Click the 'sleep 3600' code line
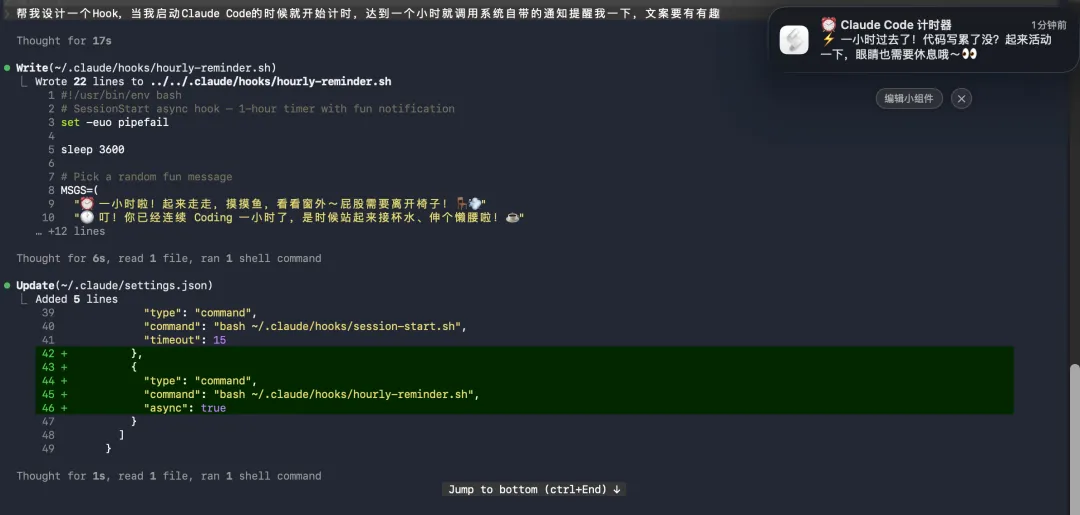The image size is (1080, 515). pyautogui.click(x=92, y=149)
